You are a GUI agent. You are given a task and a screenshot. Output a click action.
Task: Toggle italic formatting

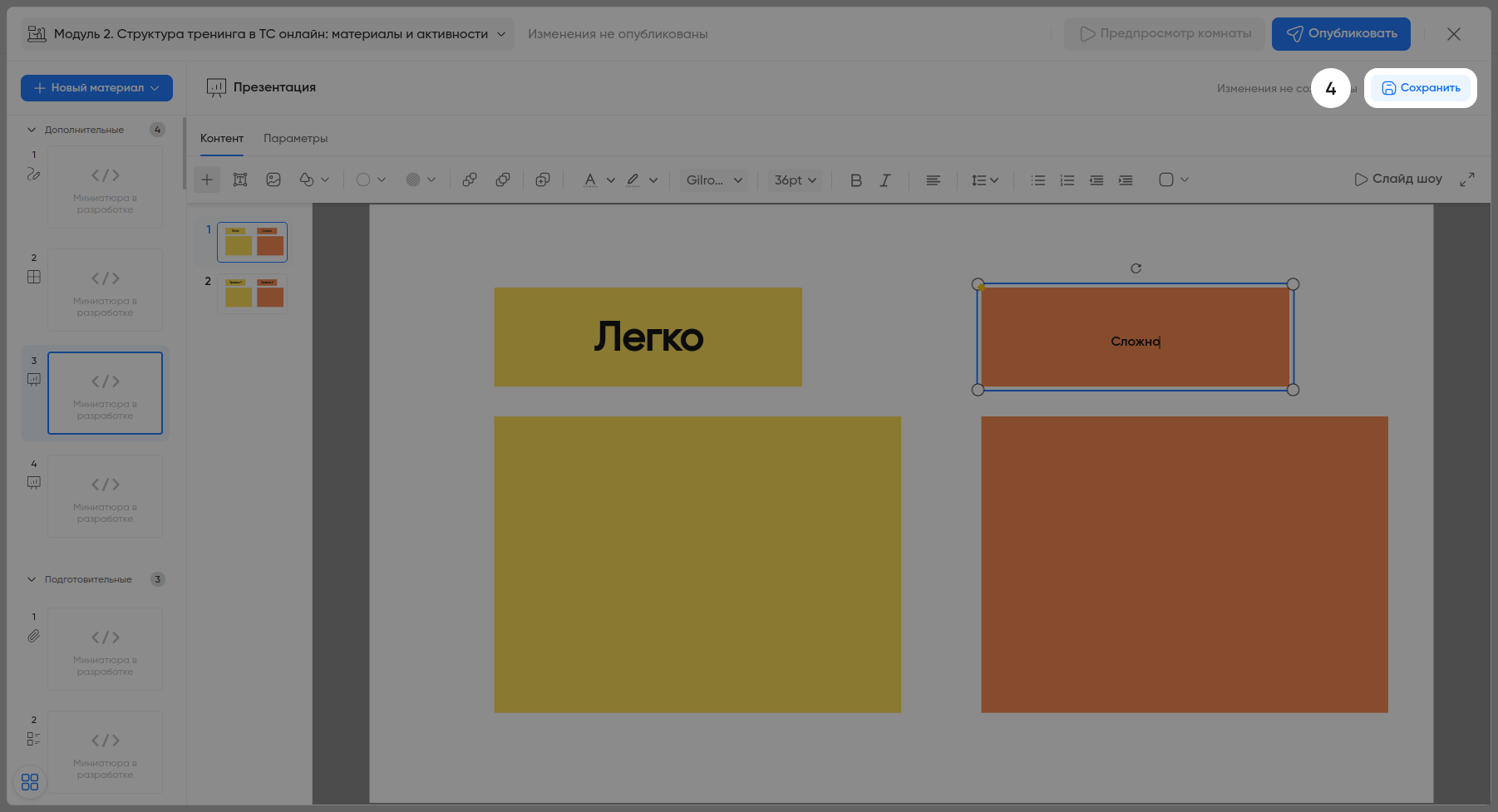click(x=885, y=180)
